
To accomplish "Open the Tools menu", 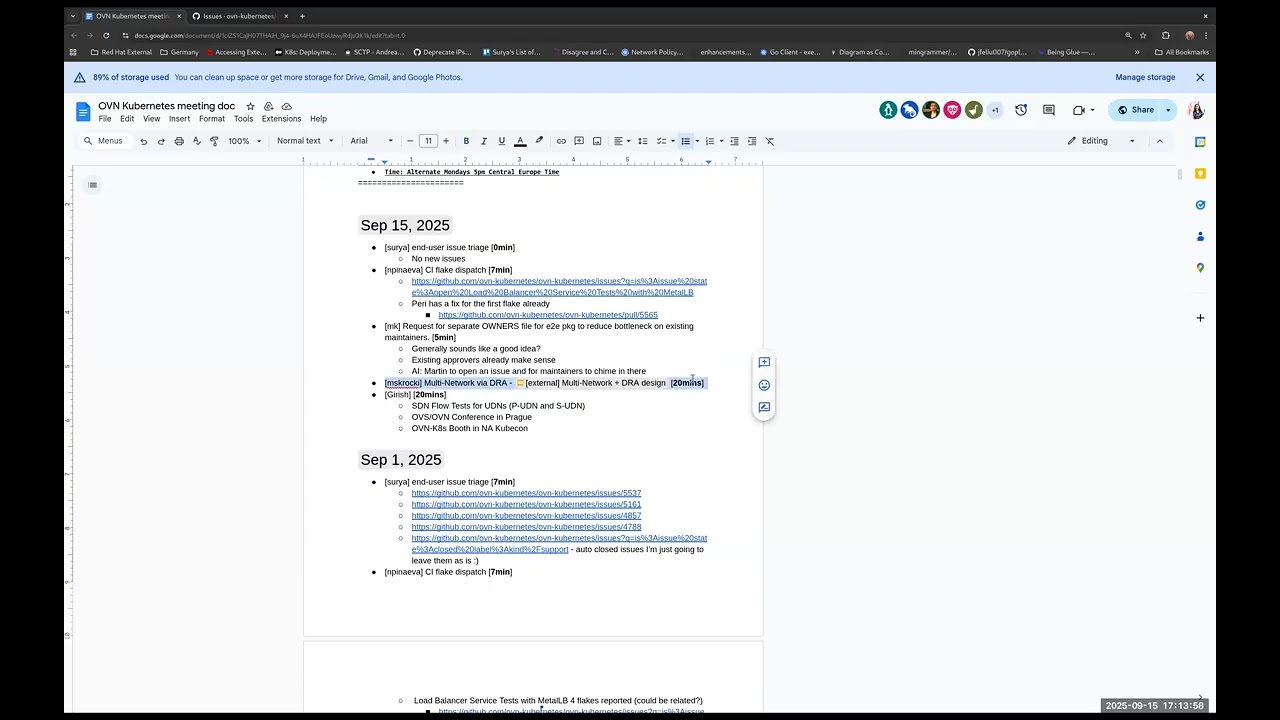I will coord(243,119).
